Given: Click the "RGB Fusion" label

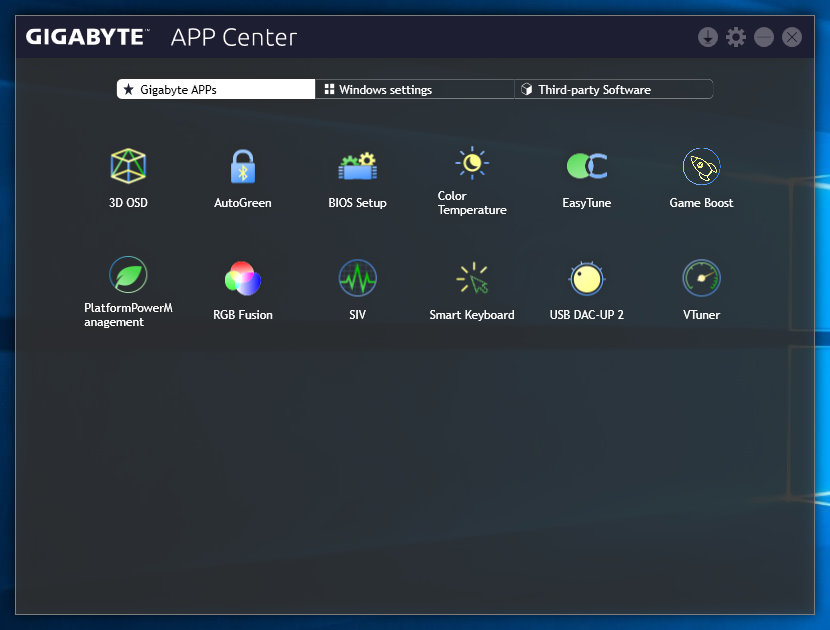Looking at the screenshot, I should click(243, 315).
